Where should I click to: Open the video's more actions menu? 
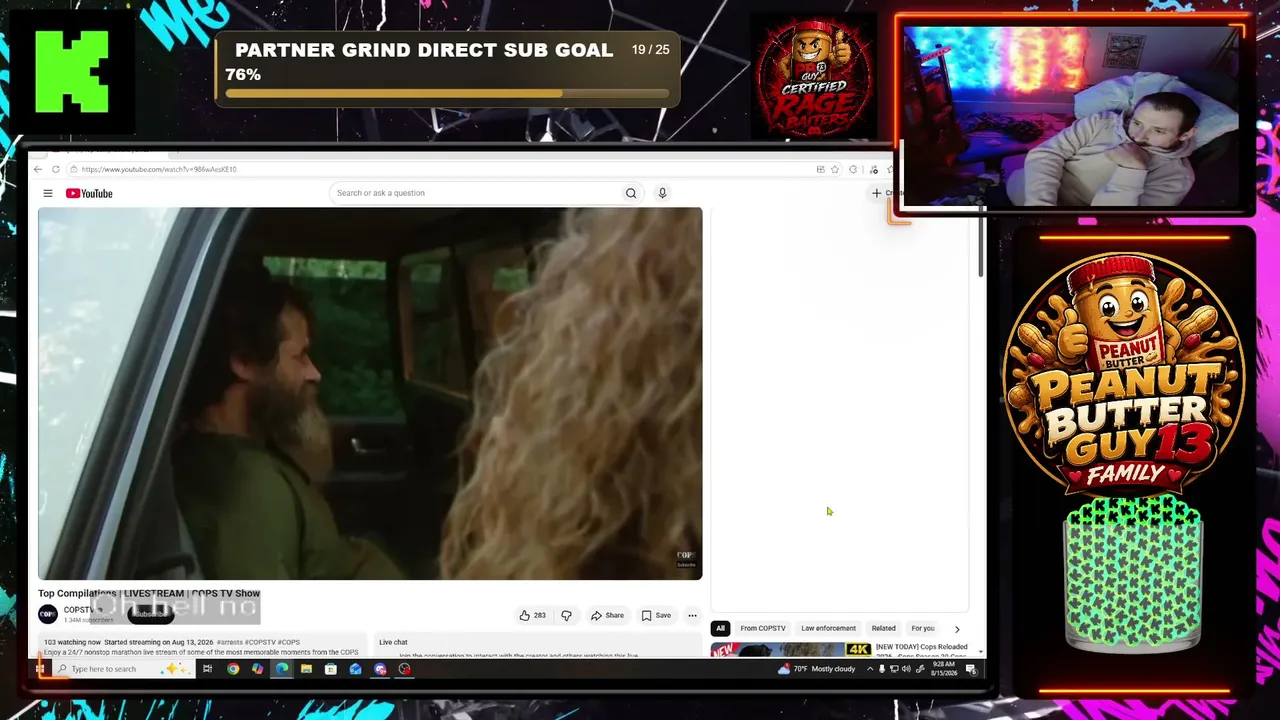point(692,615)
